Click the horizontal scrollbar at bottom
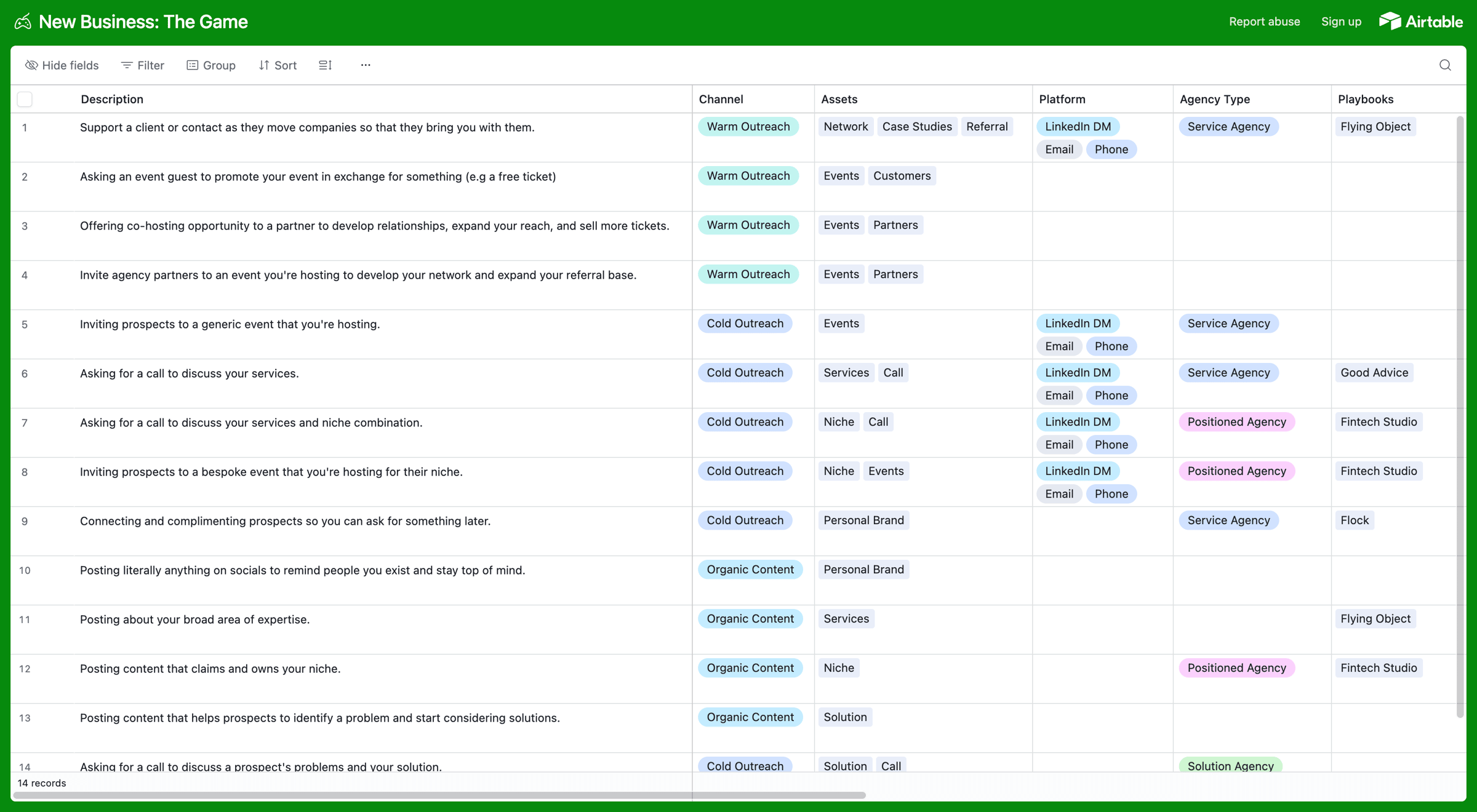1477x812 pixels. click(439, 795)
